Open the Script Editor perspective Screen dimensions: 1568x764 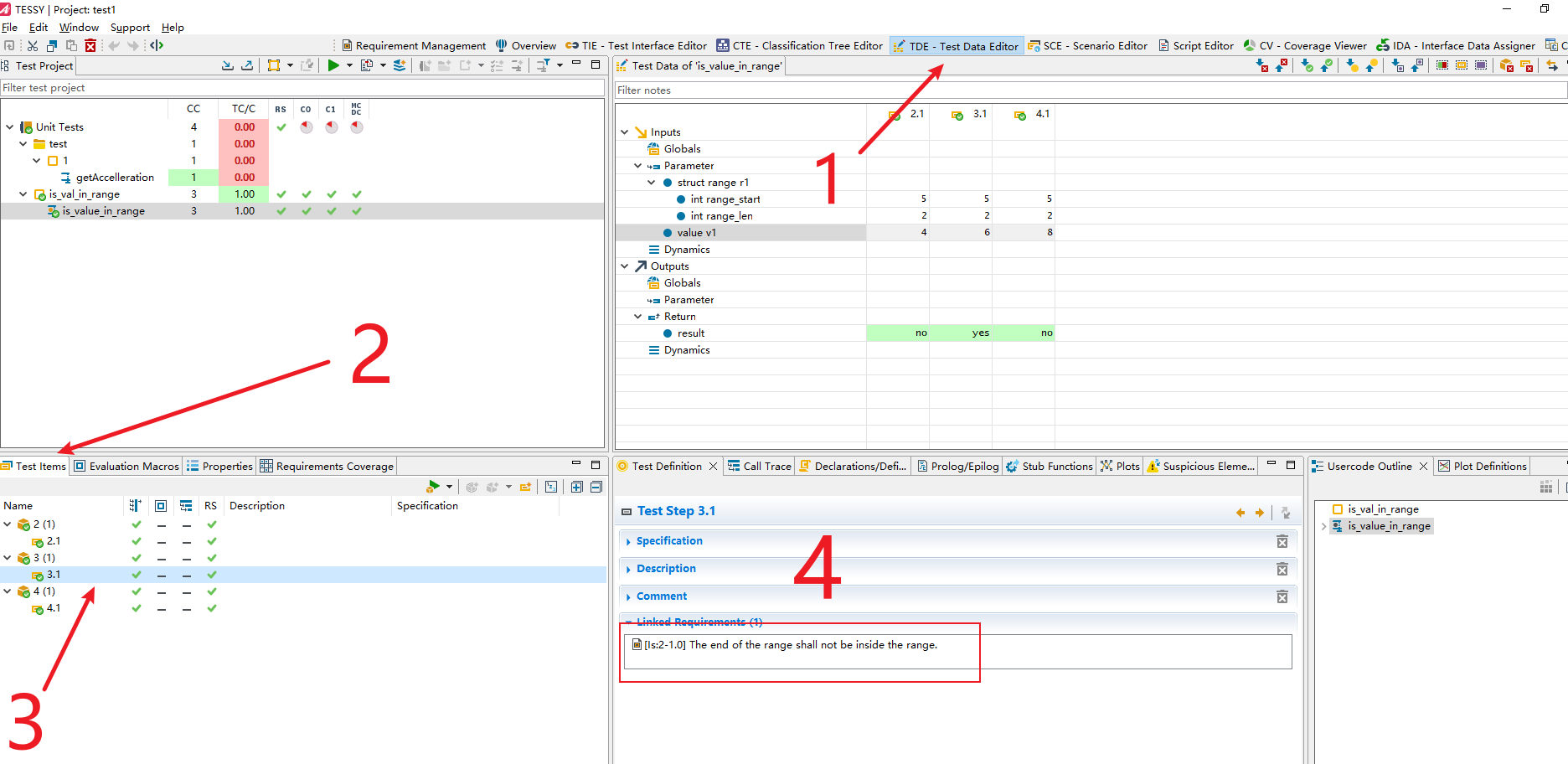pyautogui.click(x=1196, y=46)
